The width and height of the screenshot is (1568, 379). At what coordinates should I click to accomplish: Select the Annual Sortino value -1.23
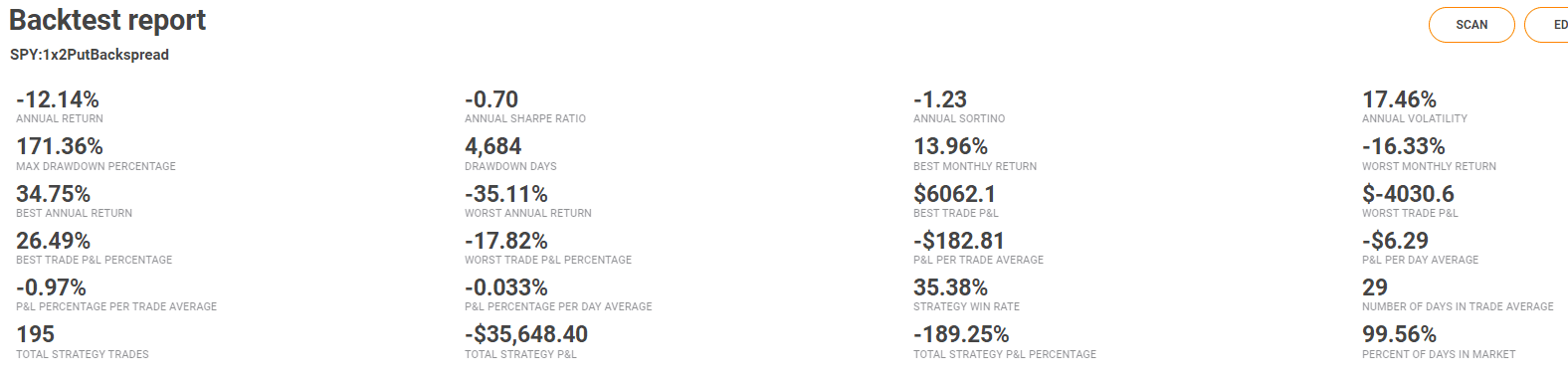coord(940,99)
